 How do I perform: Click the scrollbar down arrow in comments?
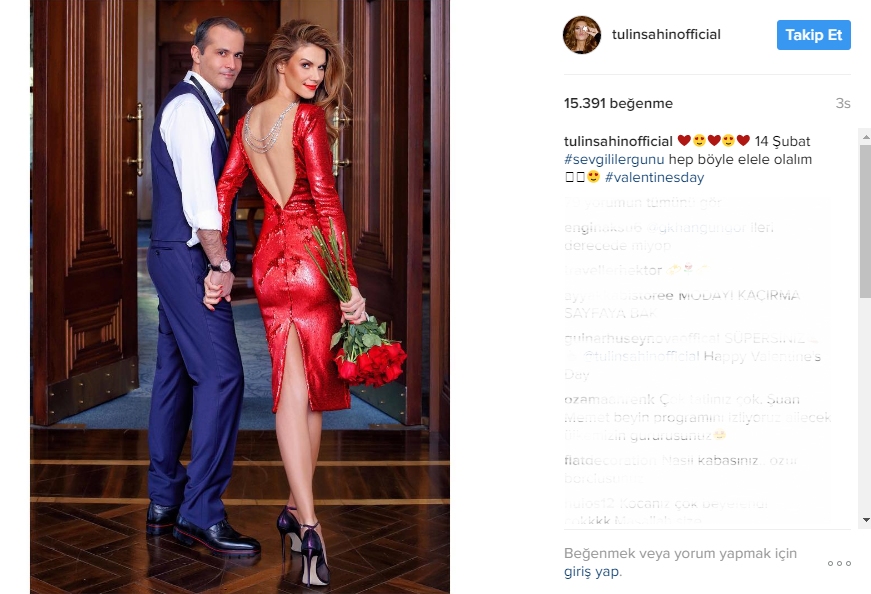coord(865,520)
